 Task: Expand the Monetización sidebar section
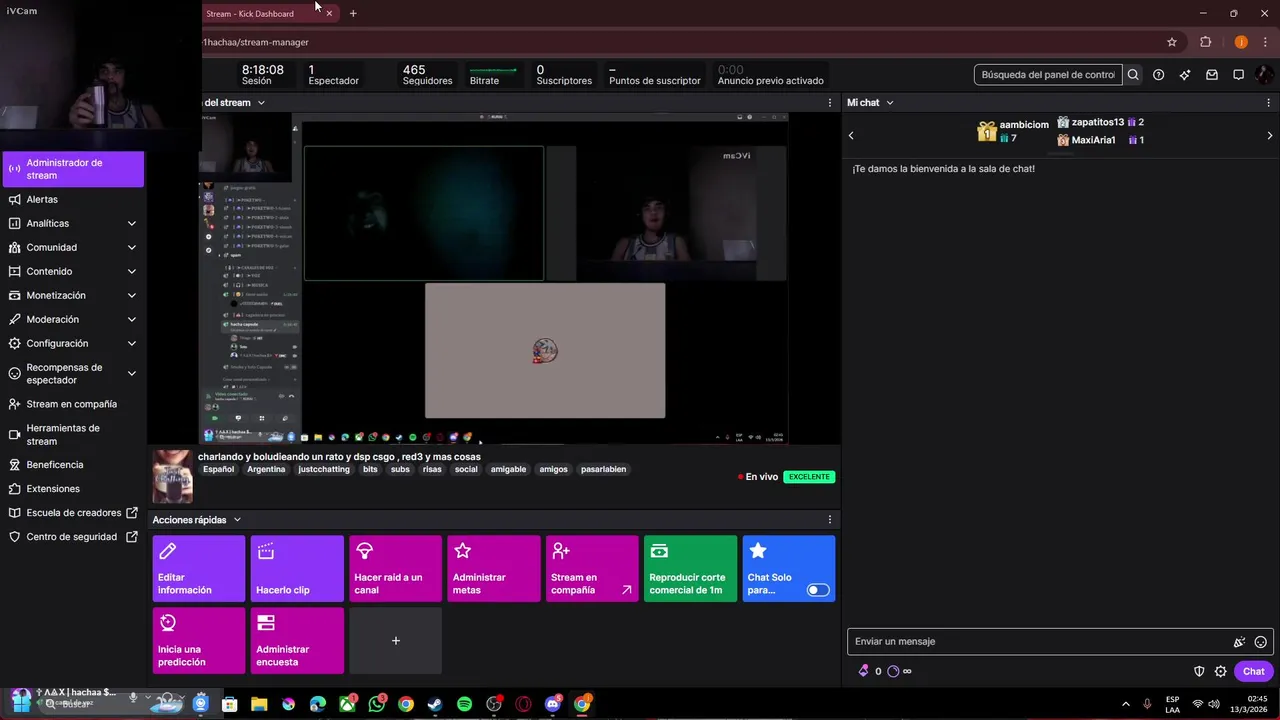[131, 295]
